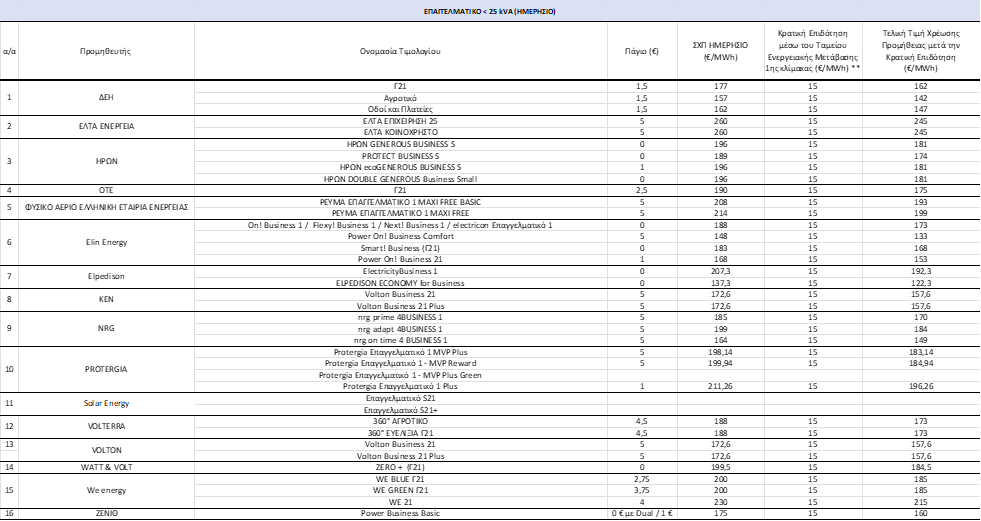Image resolution: width=981 pixels, height=521 pixels.
Task: Select the PROTERGIA supplier cell
Action: click(x=106, y=369)
